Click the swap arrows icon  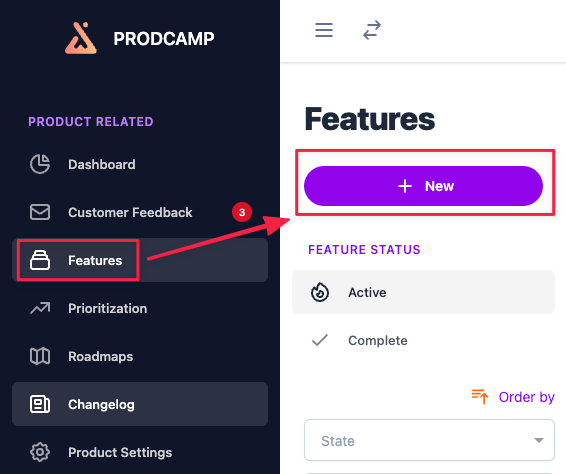click(372, 30)
